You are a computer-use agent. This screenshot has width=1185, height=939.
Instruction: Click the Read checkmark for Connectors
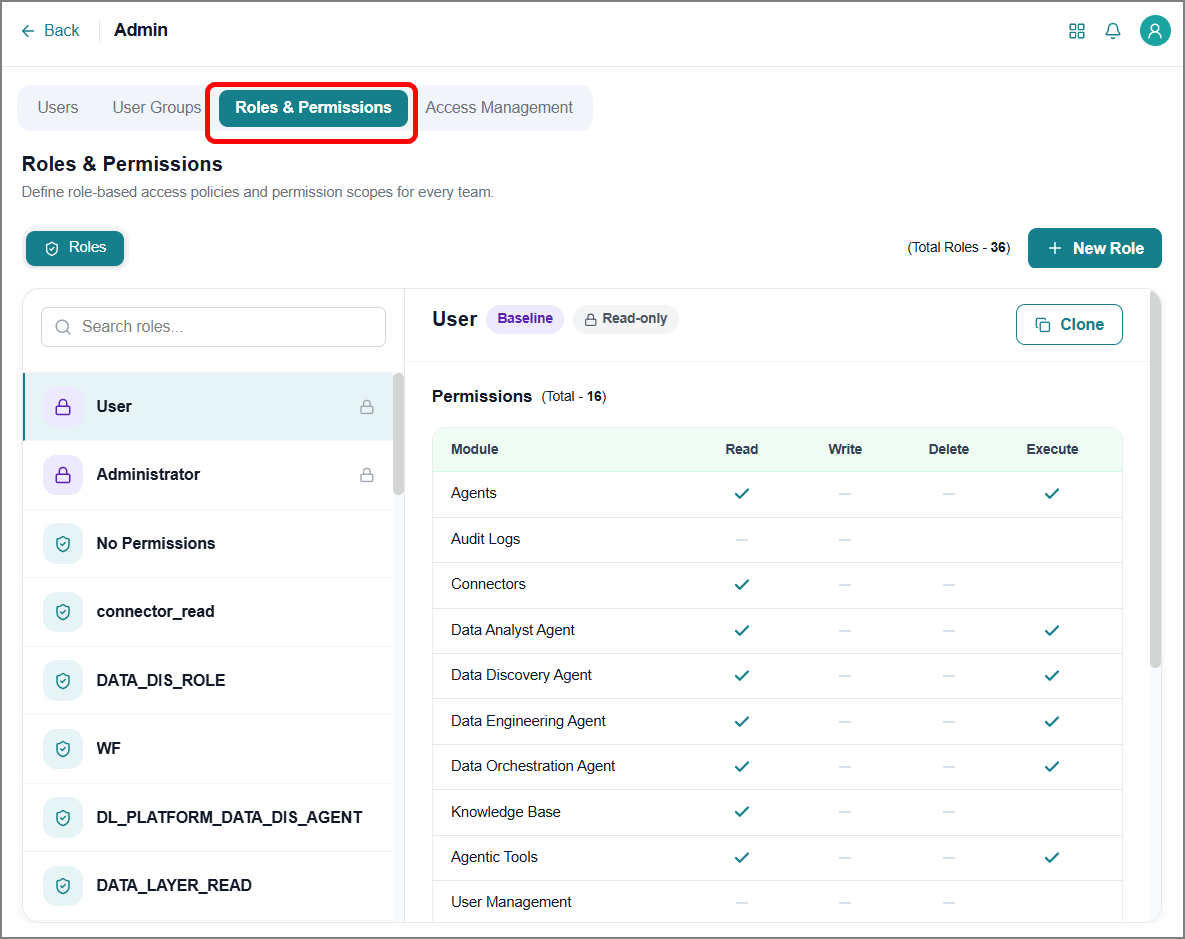742,584
